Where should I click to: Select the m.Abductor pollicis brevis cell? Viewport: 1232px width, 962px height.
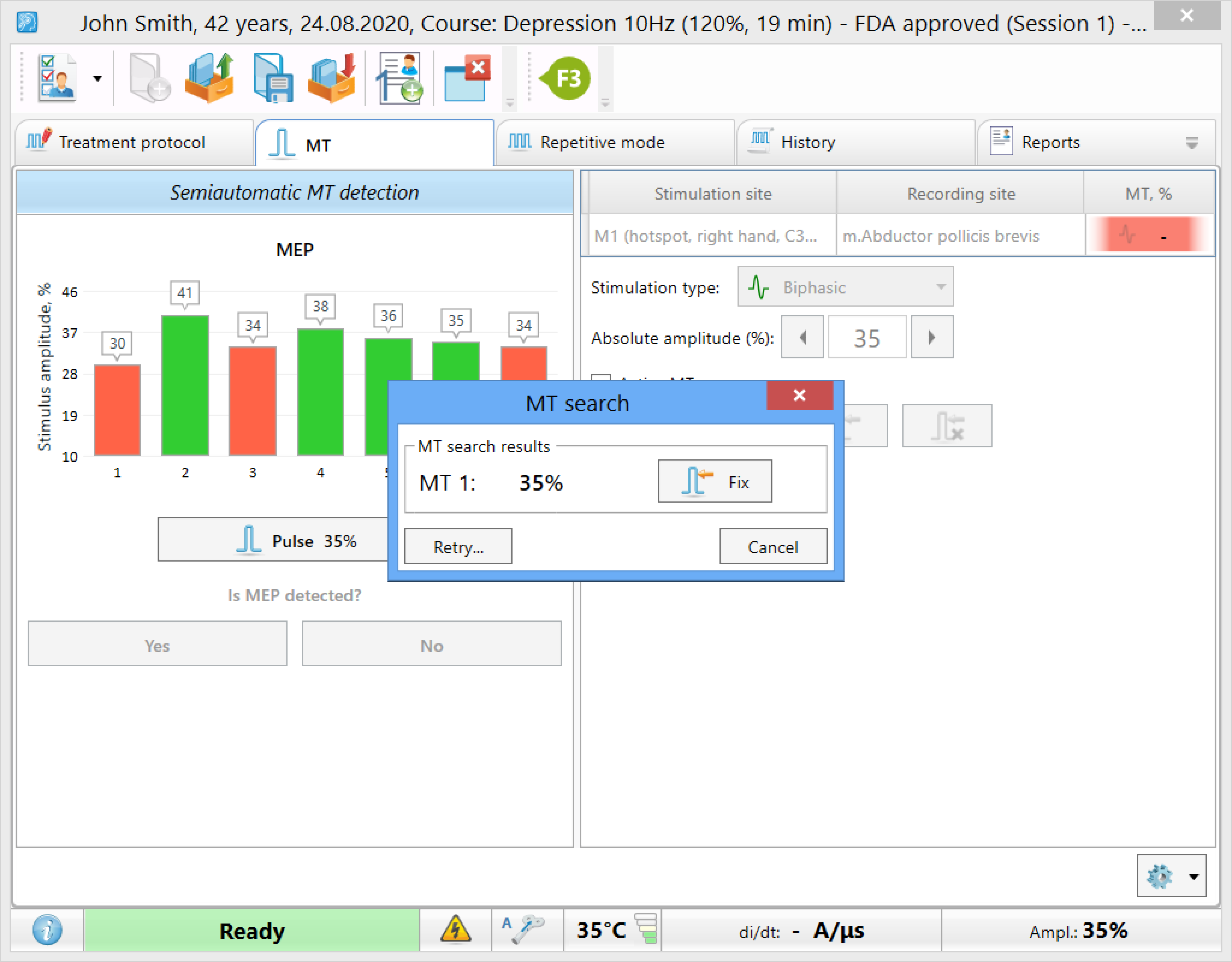tap(960, 235)
